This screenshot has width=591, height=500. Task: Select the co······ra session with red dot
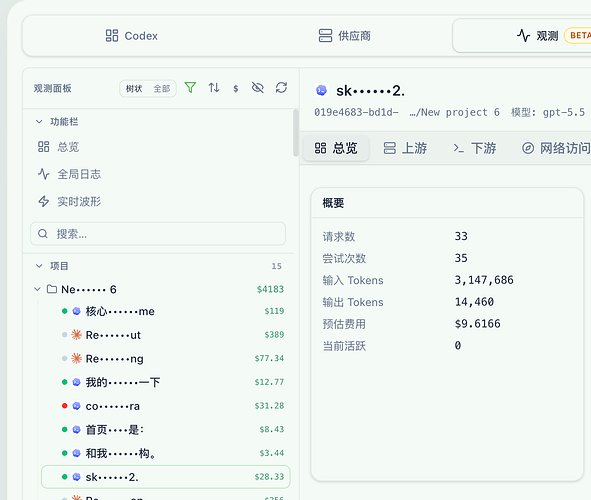click(x=166, y=406)
